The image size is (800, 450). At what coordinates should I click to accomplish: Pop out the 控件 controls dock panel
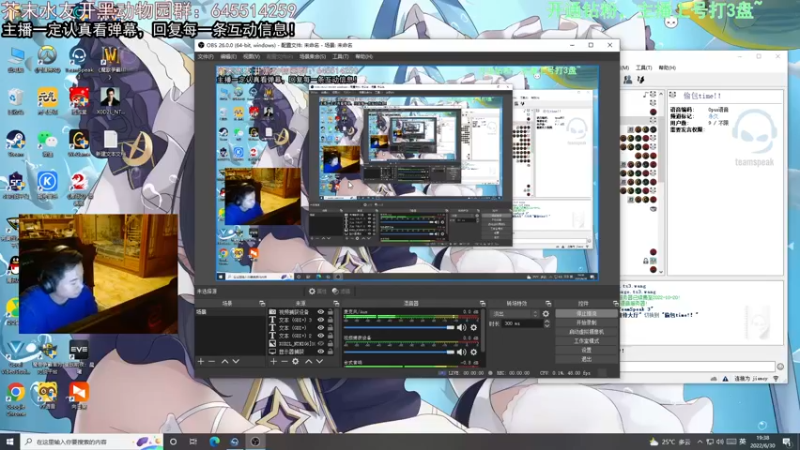click(615, 304)
